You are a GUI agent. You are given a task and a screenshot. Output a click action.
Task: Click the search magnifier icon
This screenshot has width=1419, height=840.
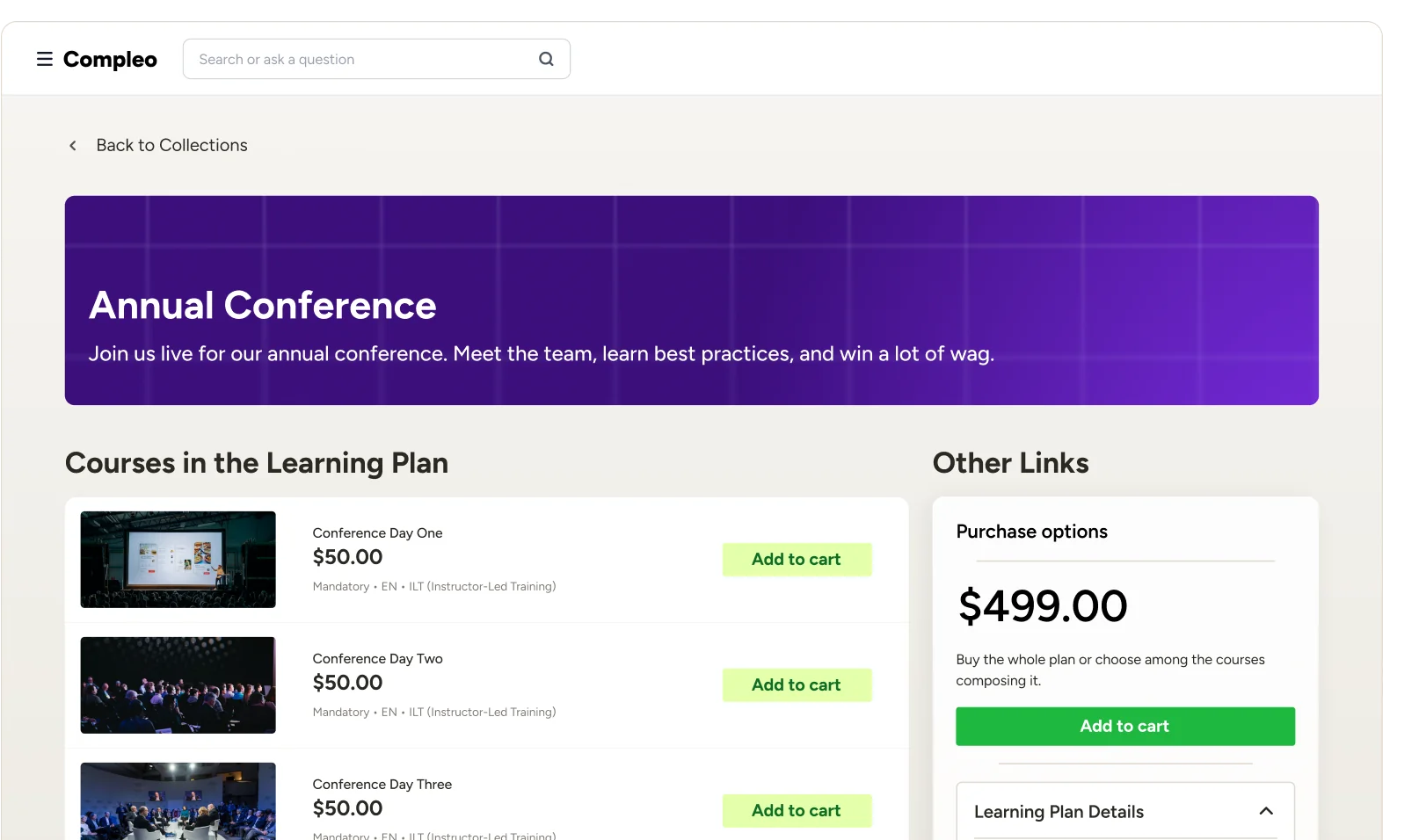point(546,59)
